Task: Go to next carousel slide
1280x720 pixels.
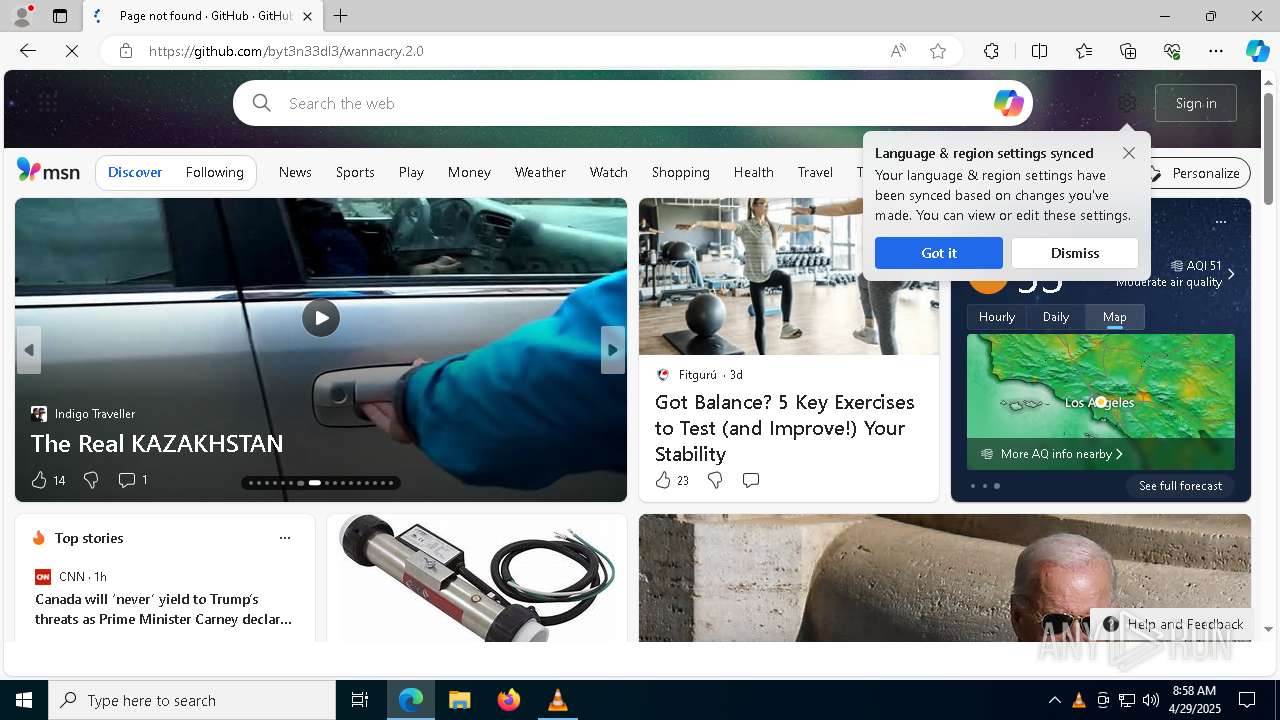Action: point(612,350)
